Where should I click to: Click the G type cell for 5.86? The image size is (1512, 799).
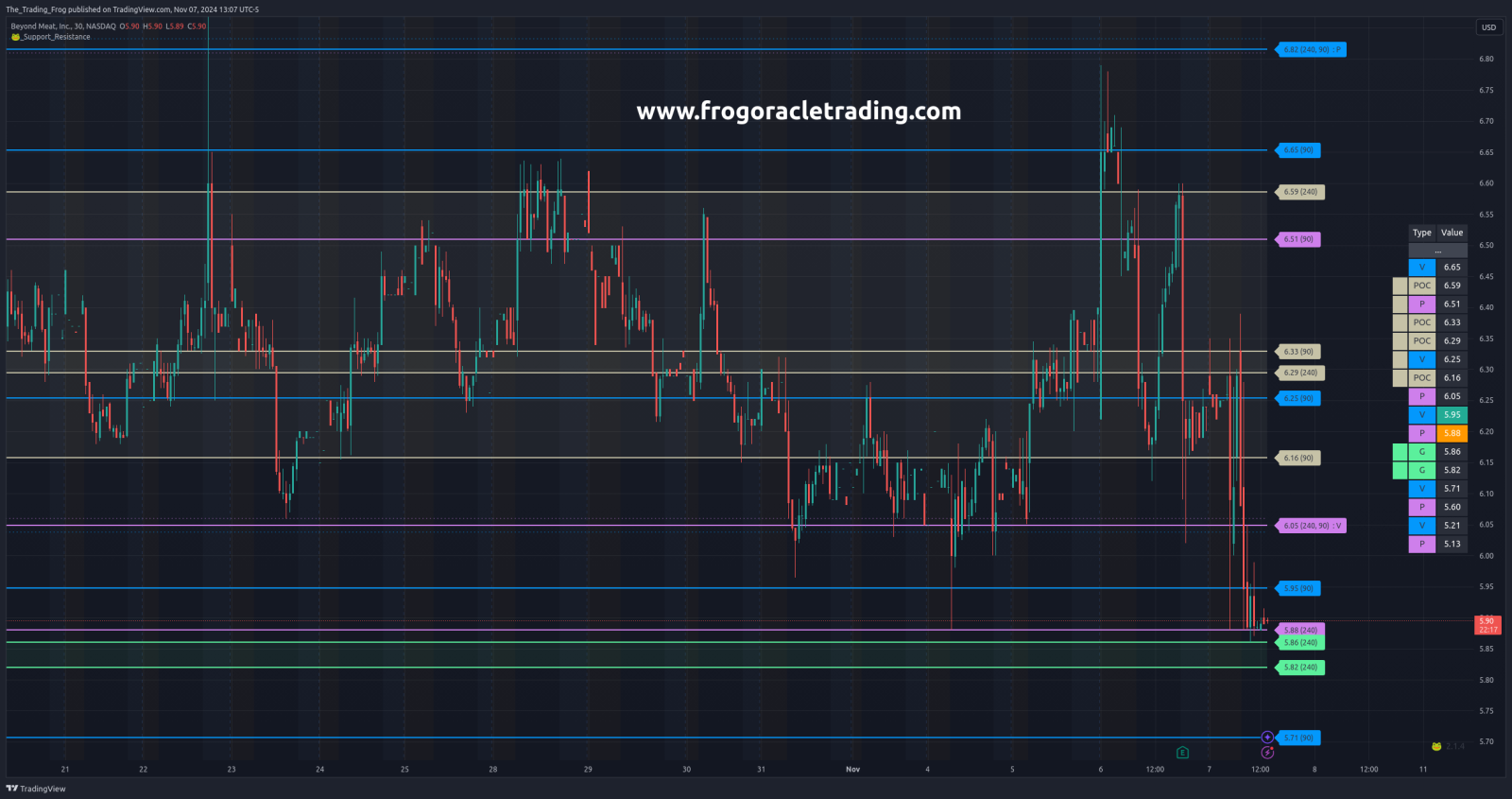[x=1422, y=451]
